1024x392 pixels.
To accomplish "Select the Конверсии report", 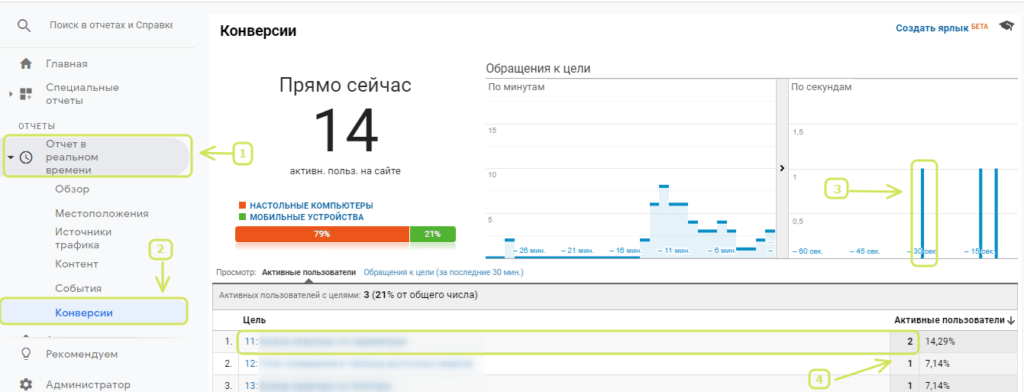I will tap(84, 312).
